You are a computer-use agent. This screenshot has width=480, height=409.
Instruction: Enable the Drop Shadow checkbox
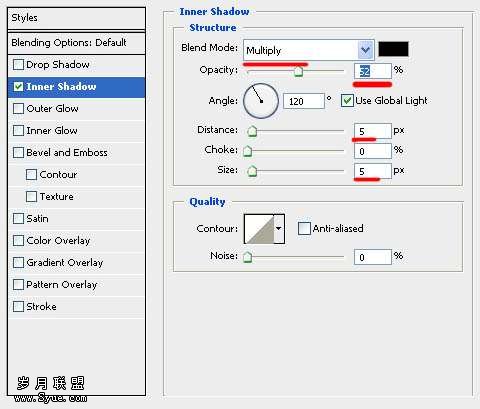tap(18, 64)
